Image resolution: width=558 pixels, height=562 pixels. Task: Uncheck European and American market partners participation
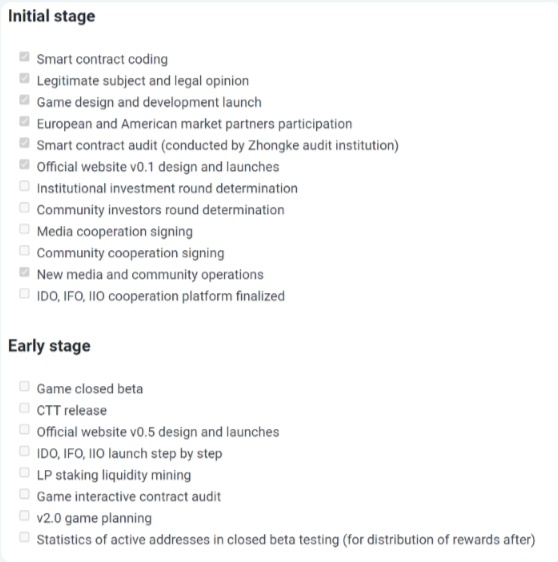pos(24,121)
